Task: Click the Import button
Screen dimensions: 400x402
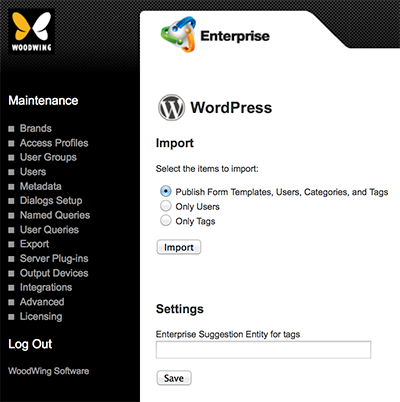Action: coord(179,247)
